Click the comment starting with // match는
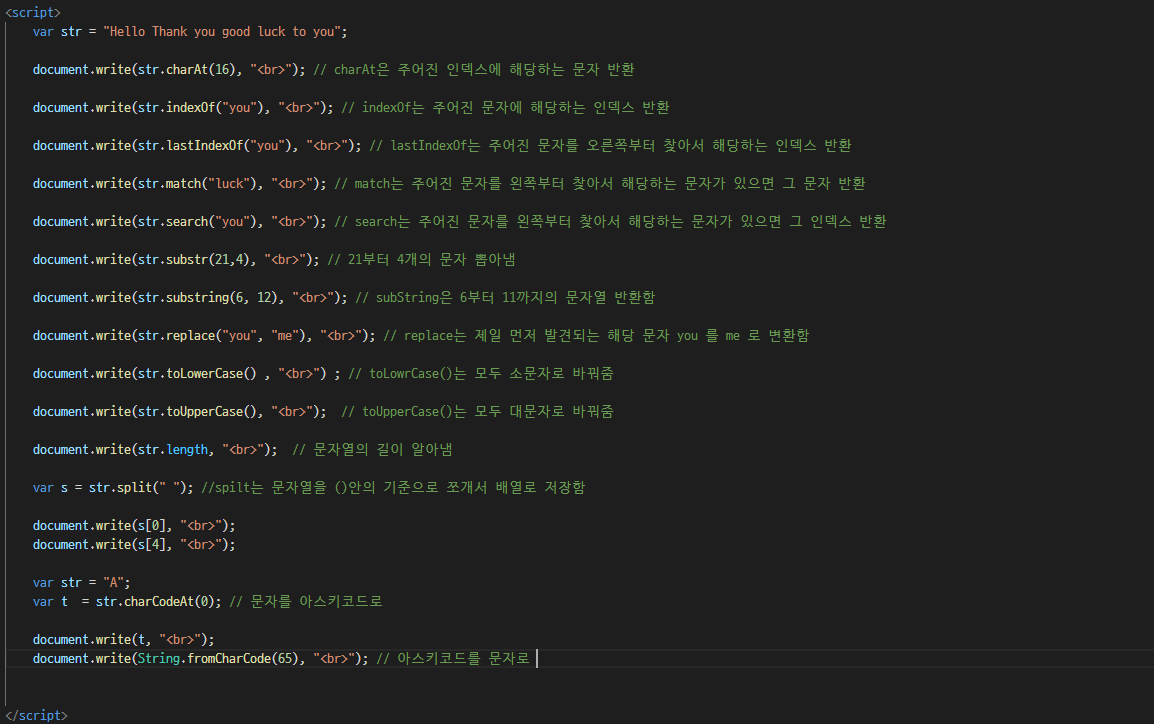The width and height of the screenshot is (1154, 724). [x=600, y=183]
